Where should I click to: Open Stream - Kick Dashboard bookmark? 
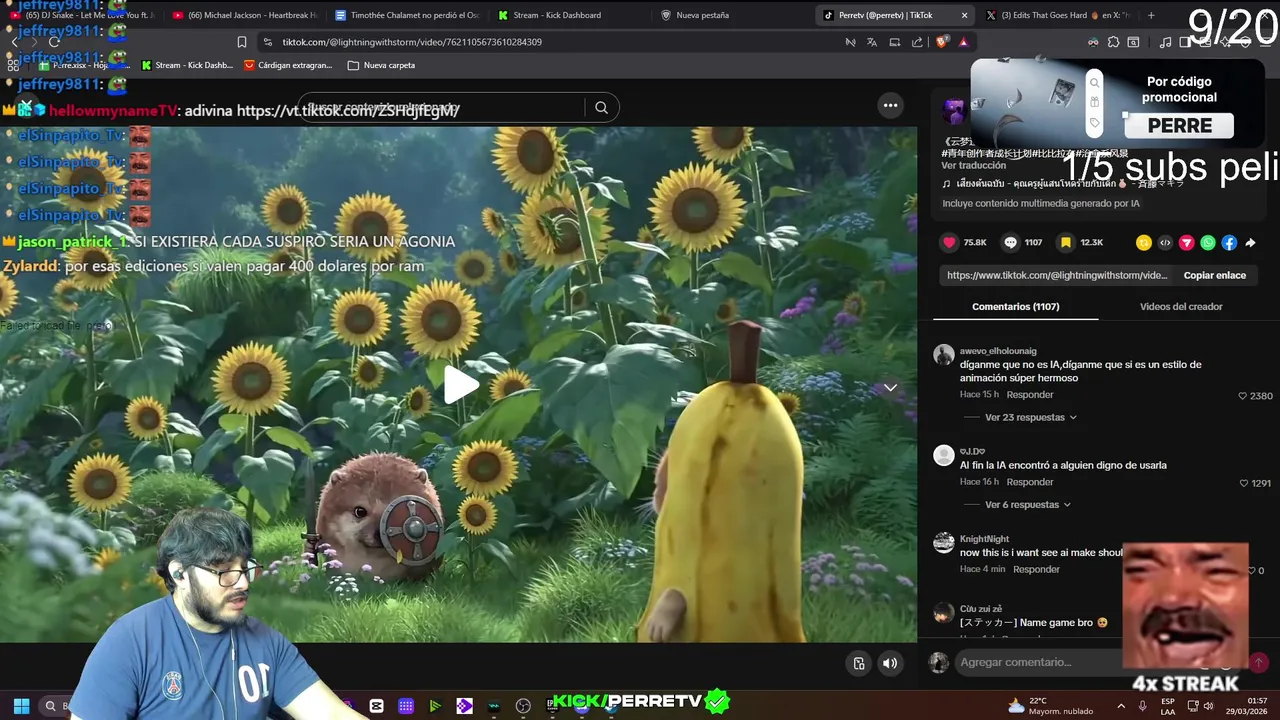click(x=187, y=65)
